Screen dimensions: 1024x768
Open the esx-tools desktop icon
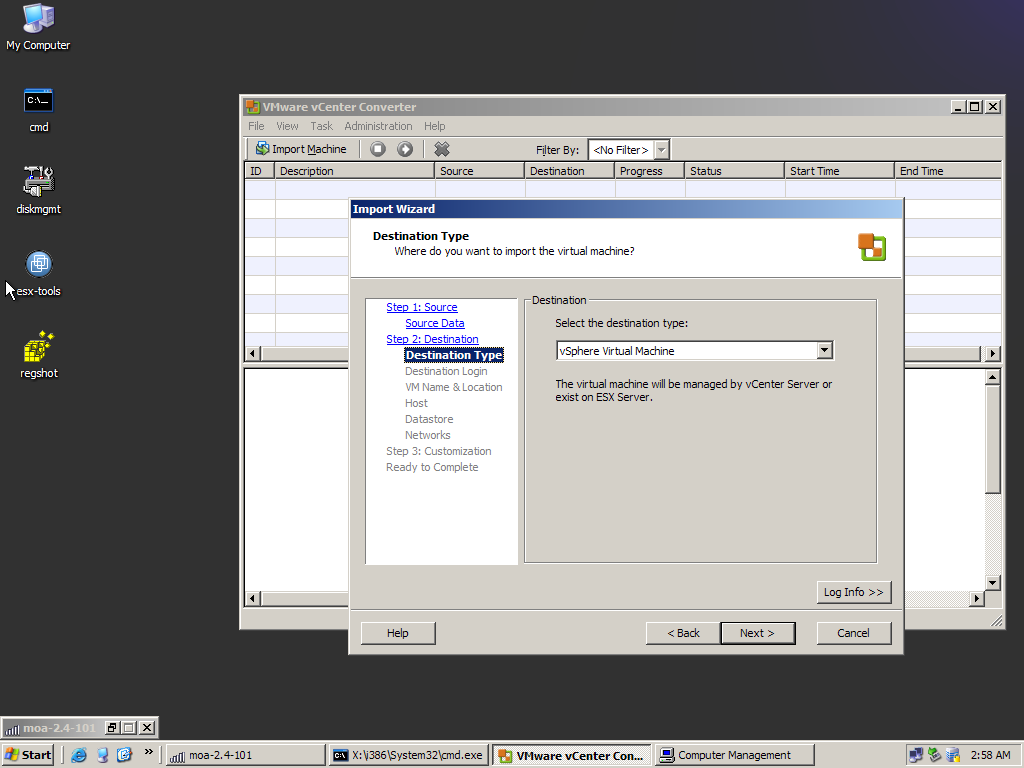click(x=39, y=273)
